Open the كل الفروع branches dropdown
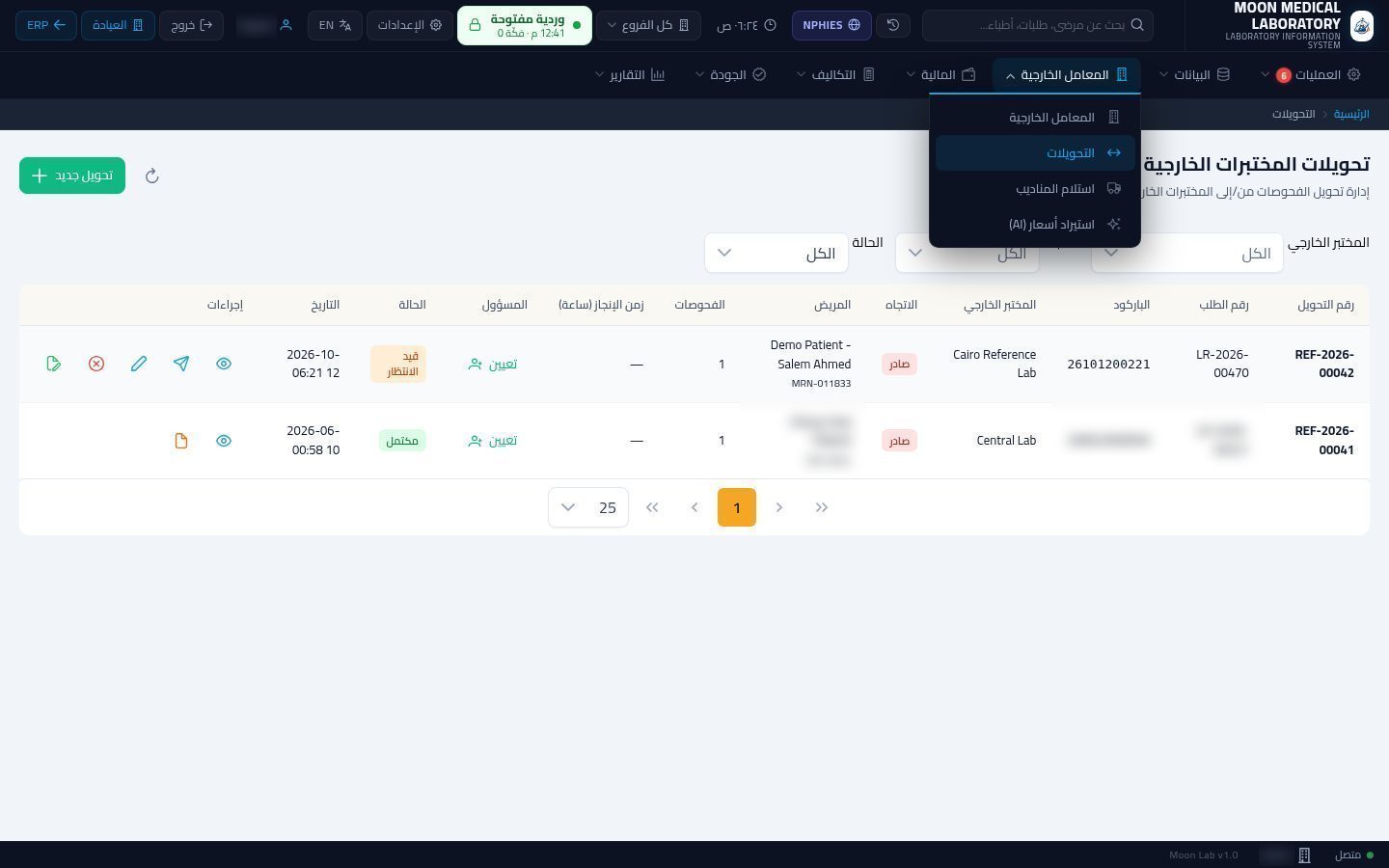This screenshot has height=868, width=1389. point(649,25)
